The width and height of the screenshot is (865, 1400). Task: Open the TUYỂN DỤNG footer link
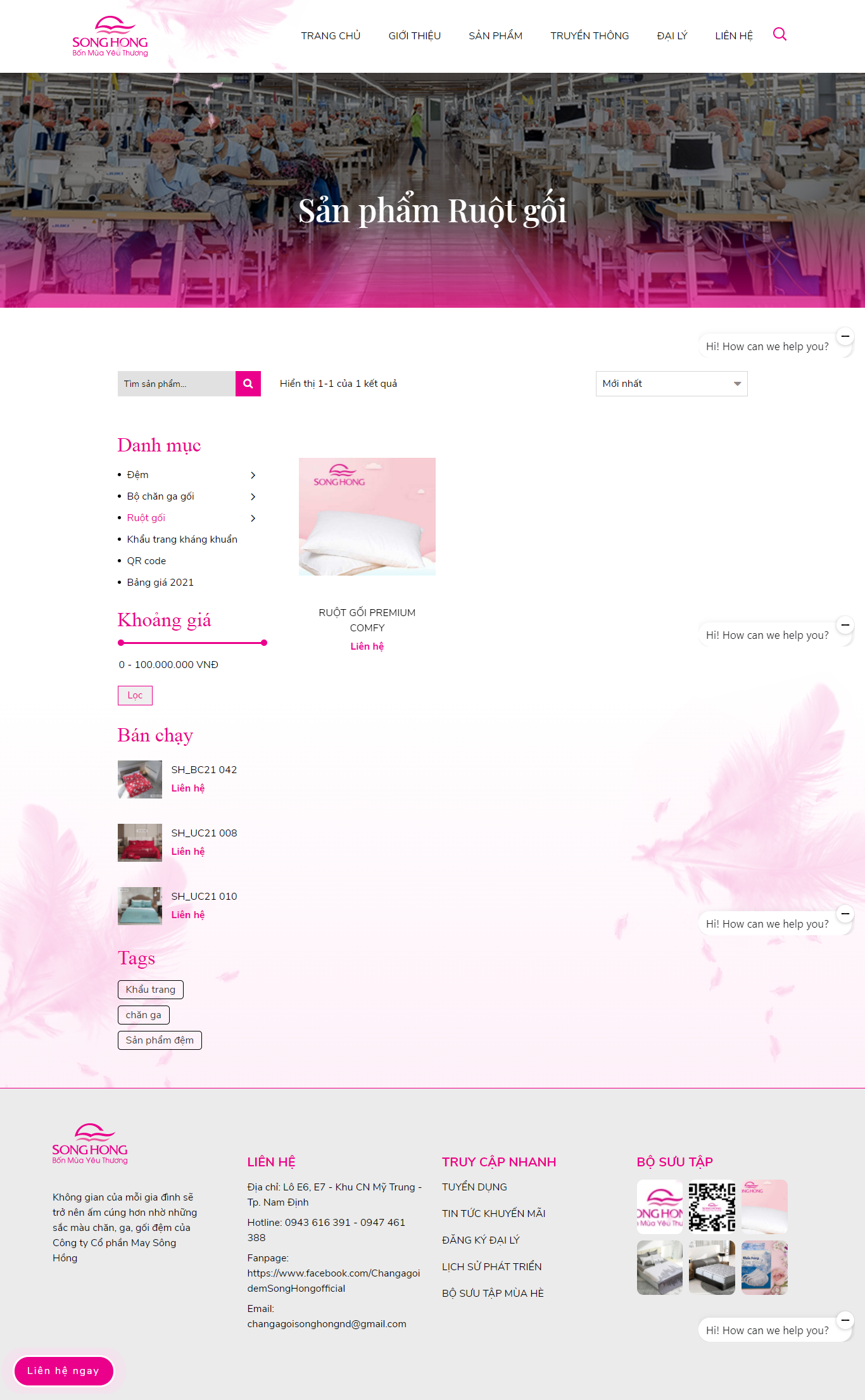click(x=474, y=1187)
